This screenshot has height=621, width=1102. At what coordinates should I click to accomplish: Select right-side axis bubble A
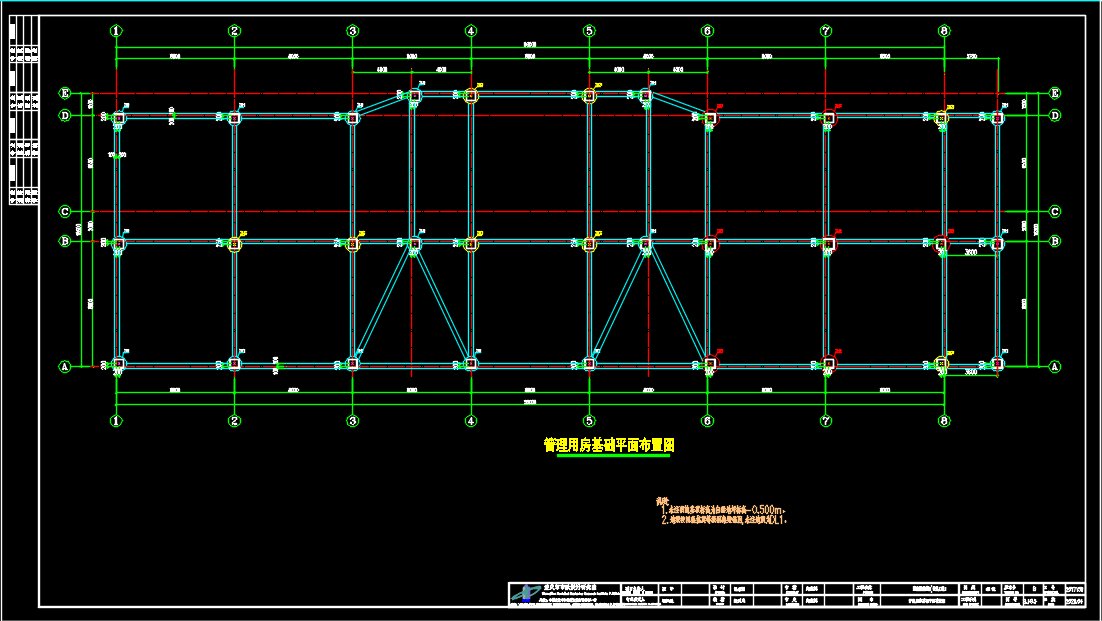point(1055,367)
